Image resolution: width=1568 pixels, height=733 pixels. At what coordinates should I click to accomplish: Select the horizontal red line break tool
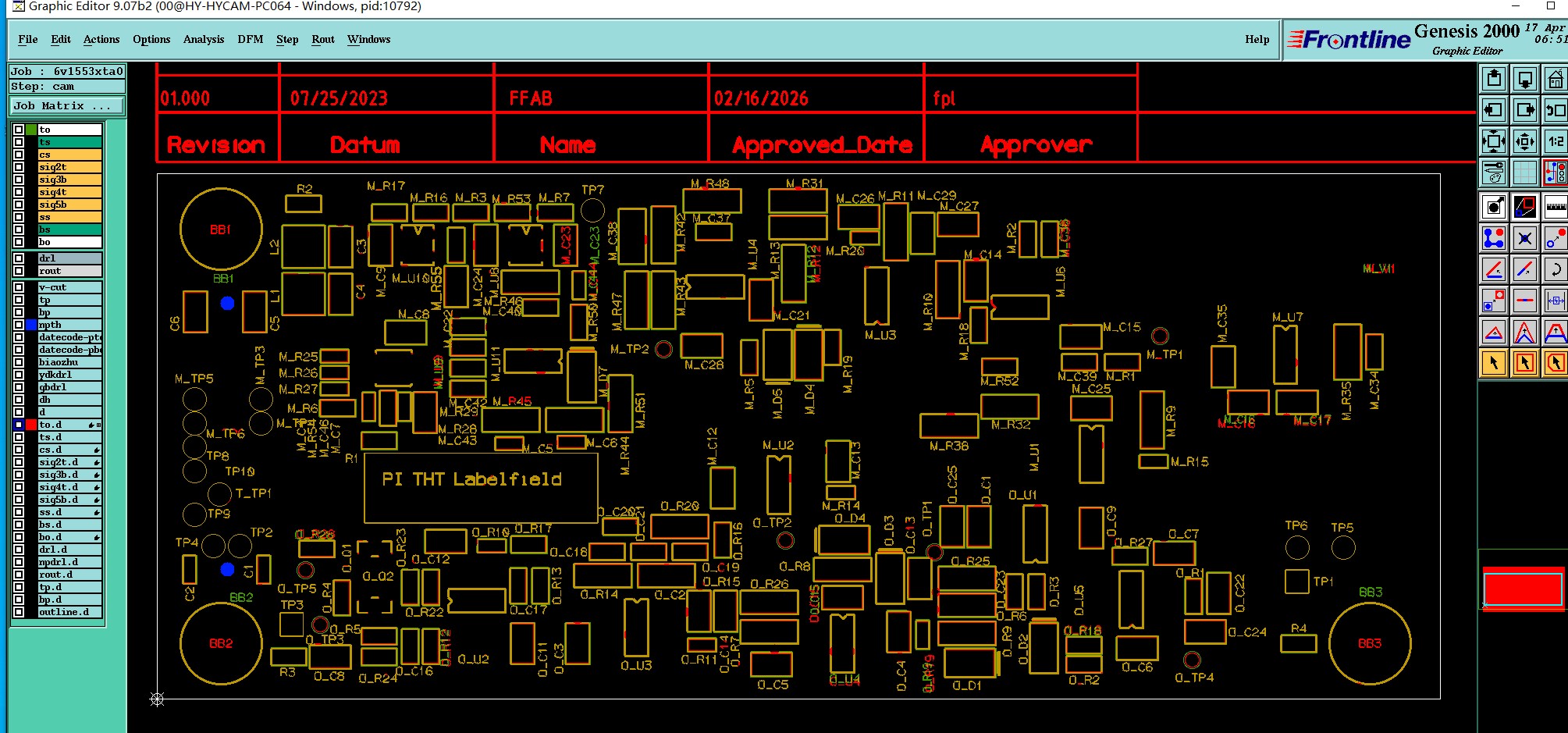tap(1525, 301)
